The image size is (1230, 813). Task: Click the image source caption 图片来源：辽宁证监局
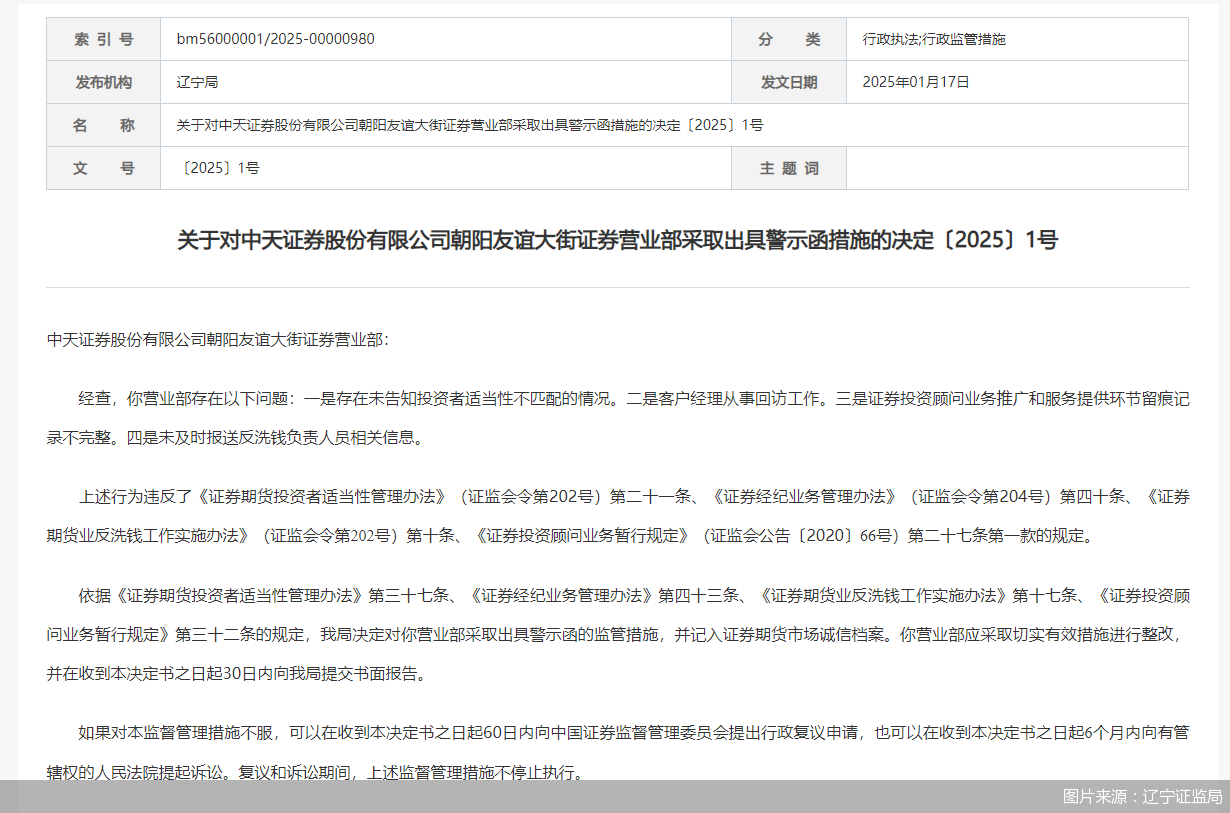1140,798
